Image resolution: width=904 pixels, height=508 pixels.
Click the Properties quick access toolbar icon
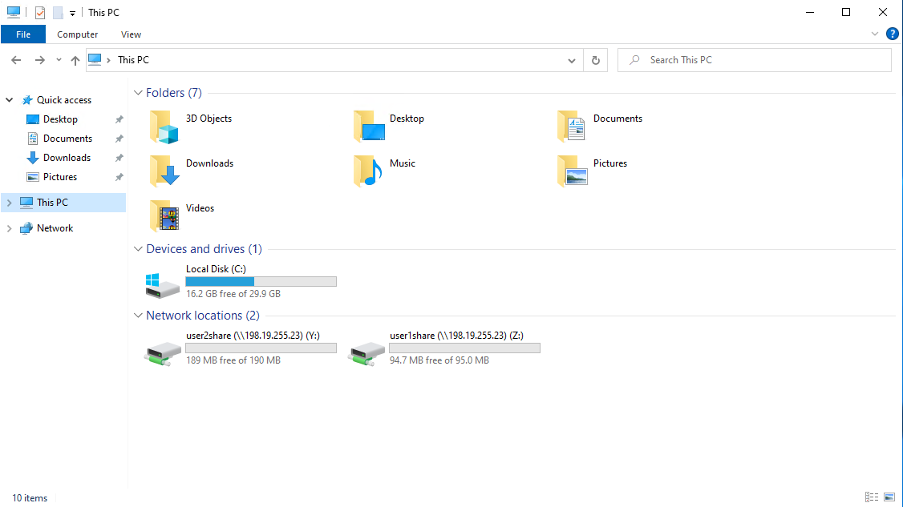(x=40, y=12)
